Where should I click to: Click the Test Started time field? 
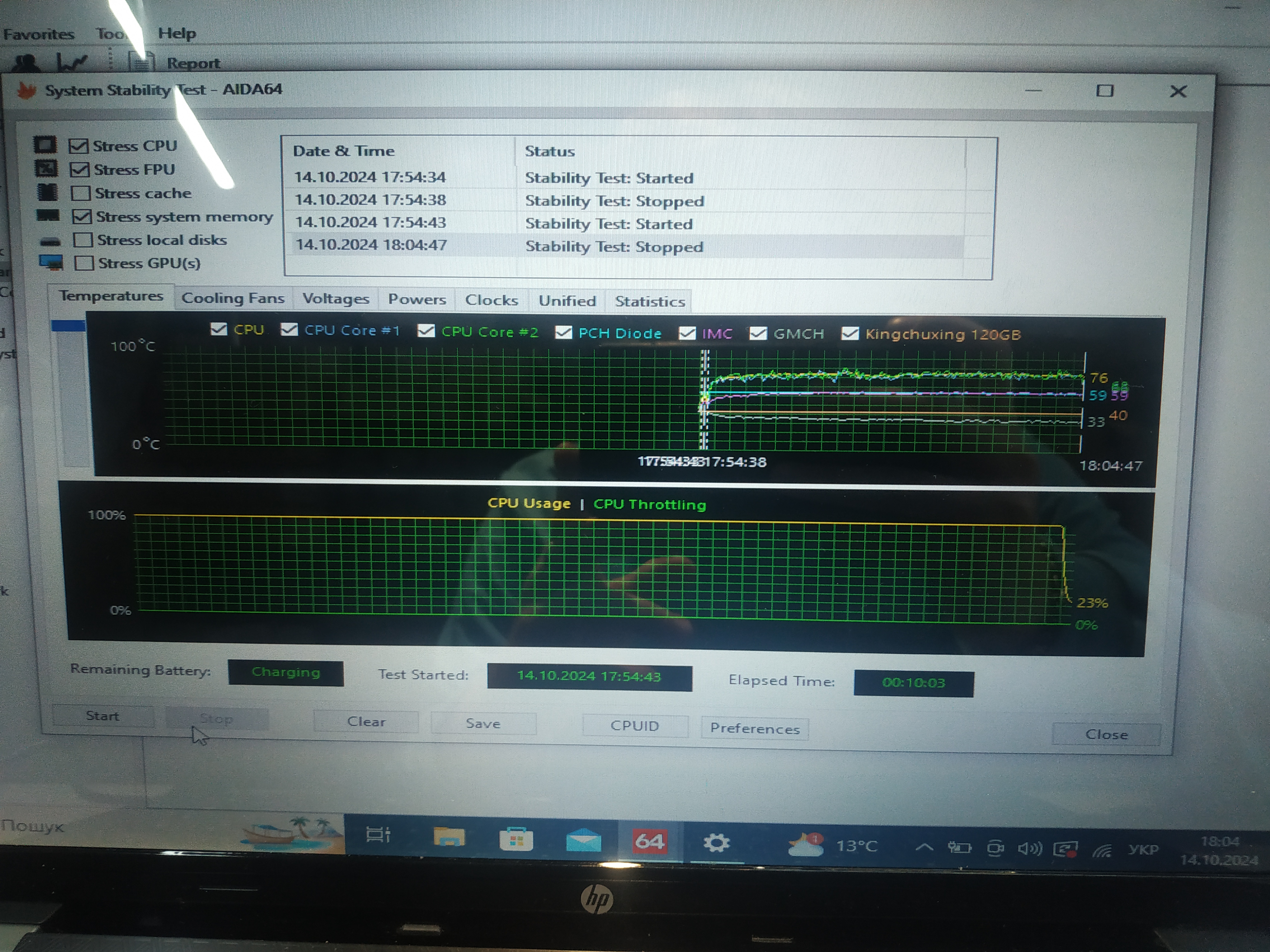590,677
